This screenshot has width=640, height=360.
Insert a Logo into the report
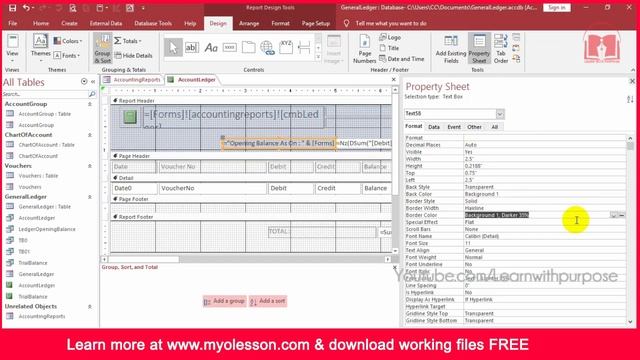(x=390, y=37)
